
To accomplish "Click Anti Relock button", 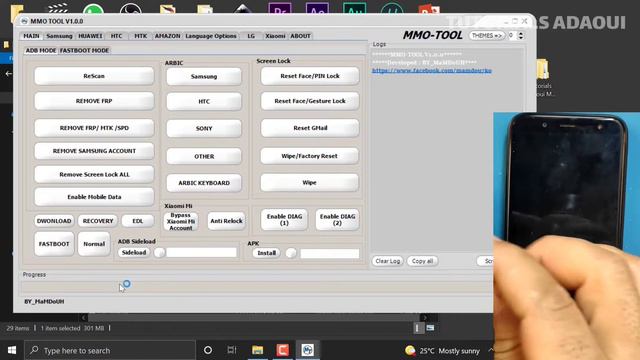I will 226,221.
